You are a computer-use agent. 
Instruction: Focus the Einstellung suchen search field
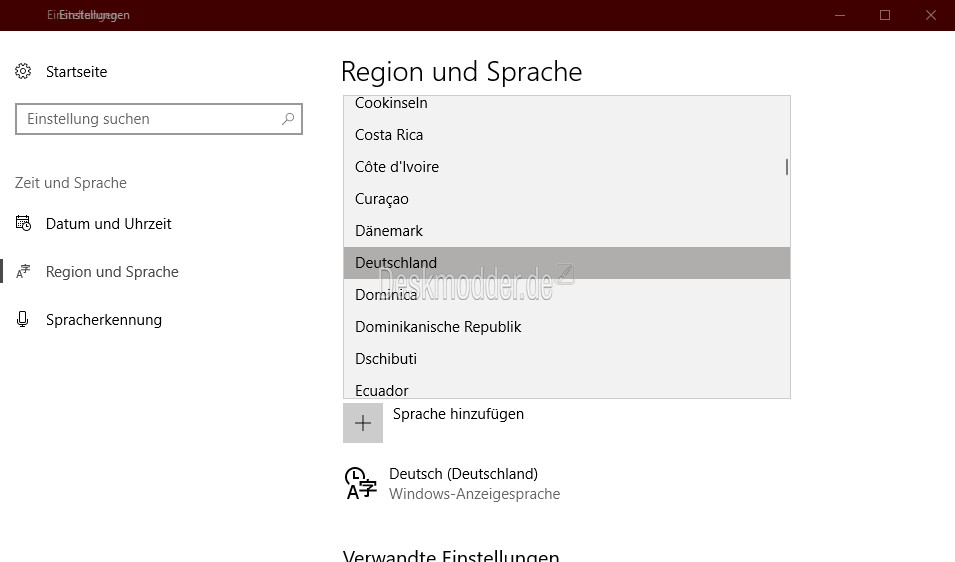pyautogui.click(x=158, y=119)
